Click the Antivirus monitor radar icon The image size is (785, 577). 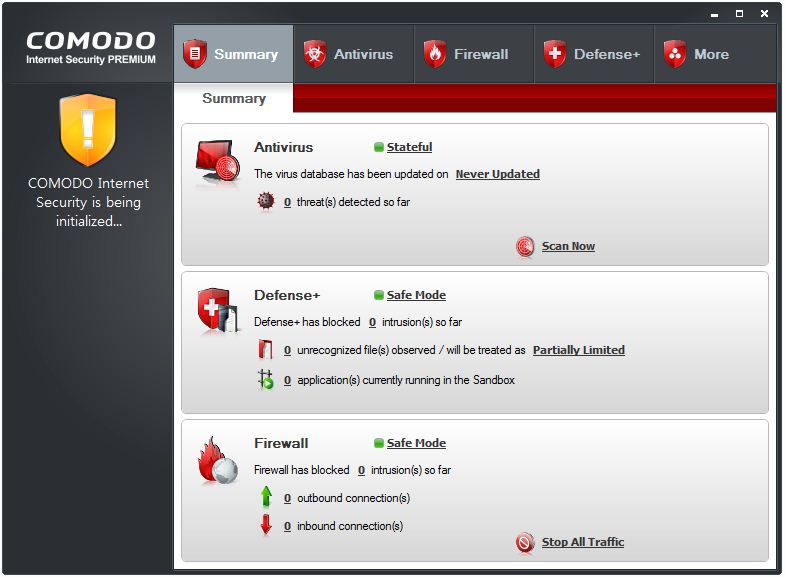pos(218,161)
